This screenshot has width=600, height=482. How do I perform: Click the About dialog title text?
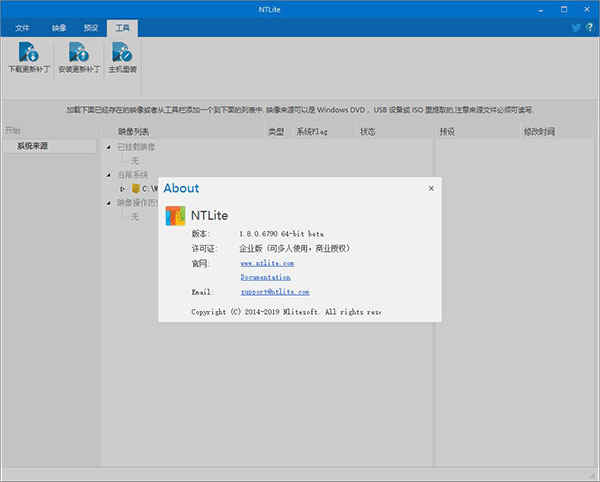(181, 188)
